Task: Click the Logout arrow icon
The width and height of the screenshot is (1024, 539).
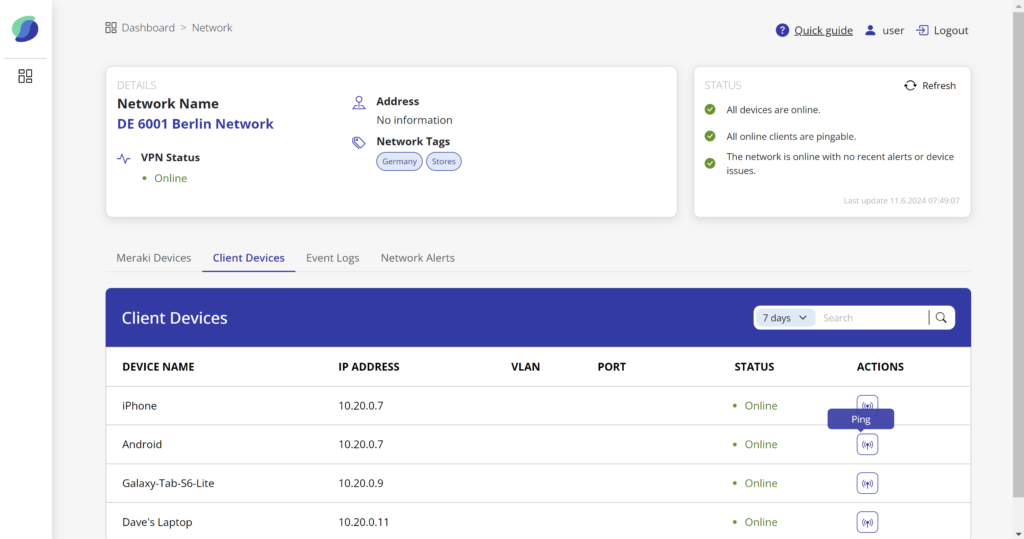Action: point(922,30)
